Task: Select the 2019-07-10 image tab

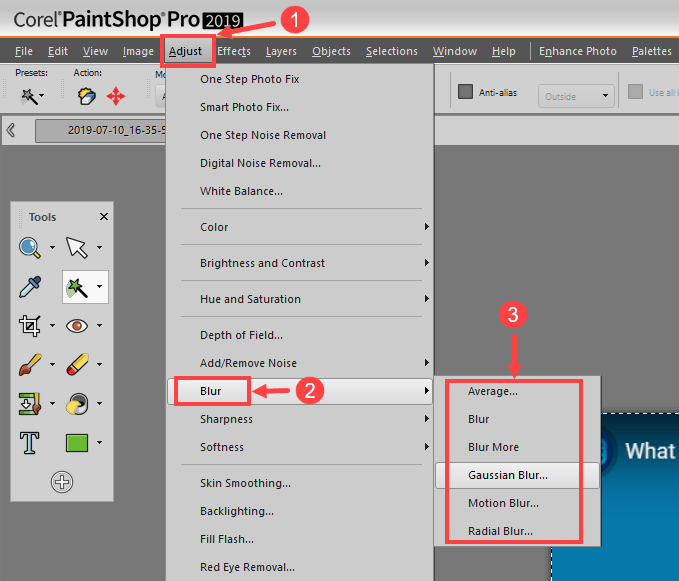Action: [x=100, y=130]
